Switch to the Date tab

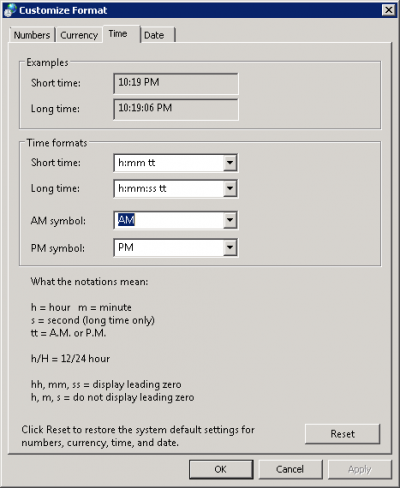coord(158,35)
